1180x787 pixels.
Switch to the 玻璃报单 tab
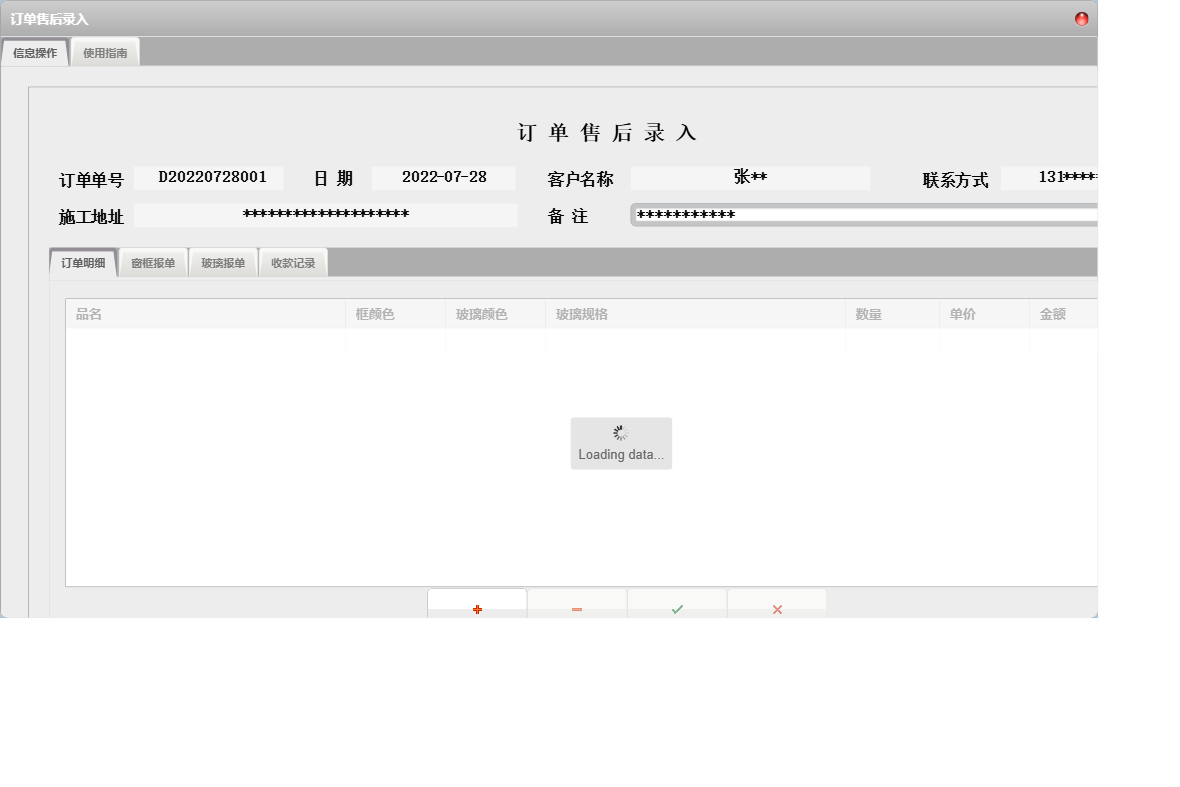223,261
